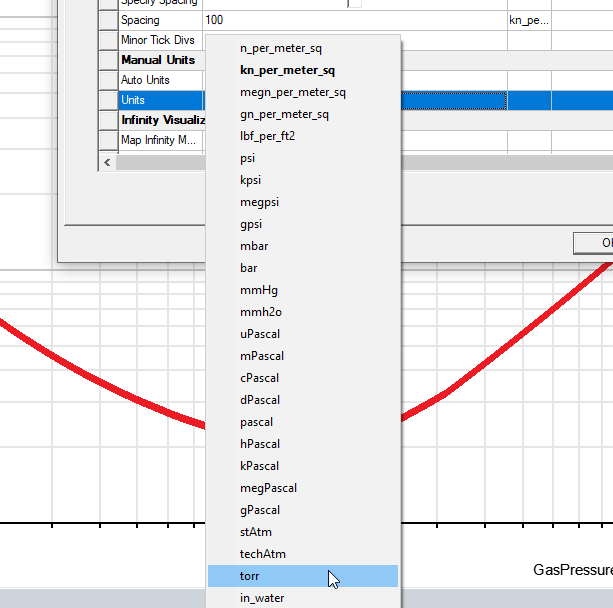Select n_per_meter_sq unit option

(x=303, y=48)
